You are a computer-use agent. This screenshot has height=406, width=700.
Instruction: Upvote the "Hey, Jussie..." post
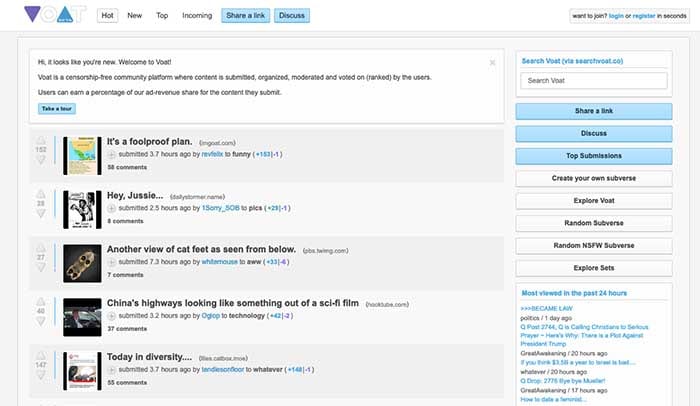pos(41,194)
